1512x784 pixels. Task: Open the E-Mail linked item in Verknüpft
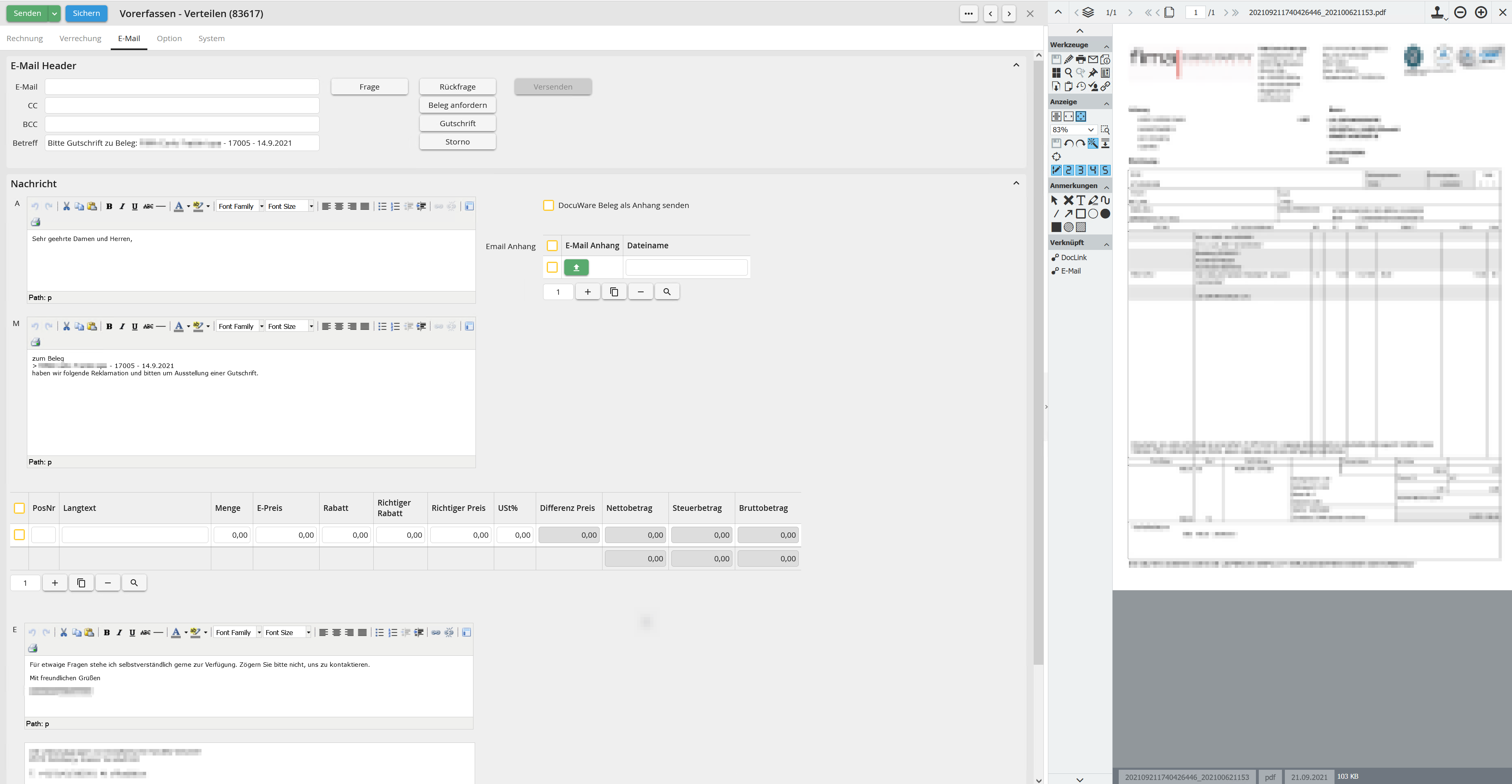point(1067,271)
